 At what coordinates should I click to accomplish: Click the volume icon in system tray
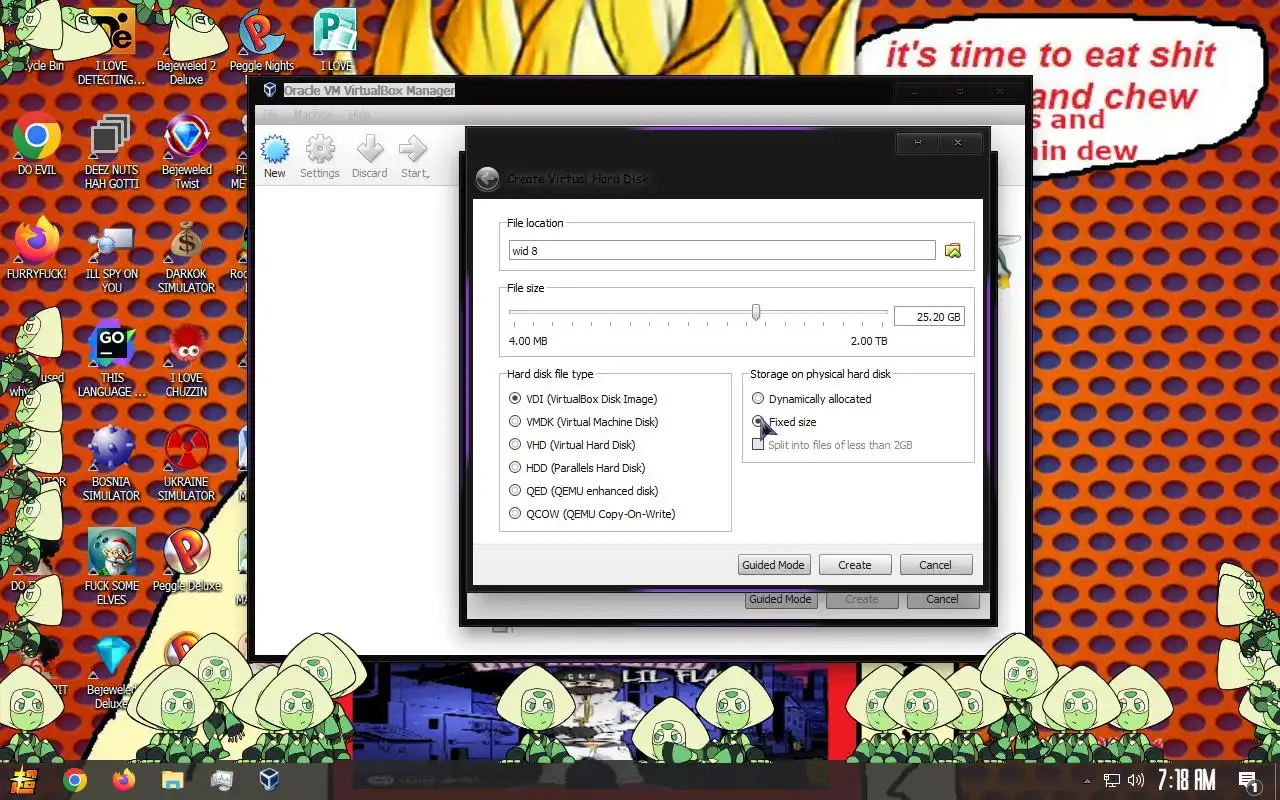1136,780
